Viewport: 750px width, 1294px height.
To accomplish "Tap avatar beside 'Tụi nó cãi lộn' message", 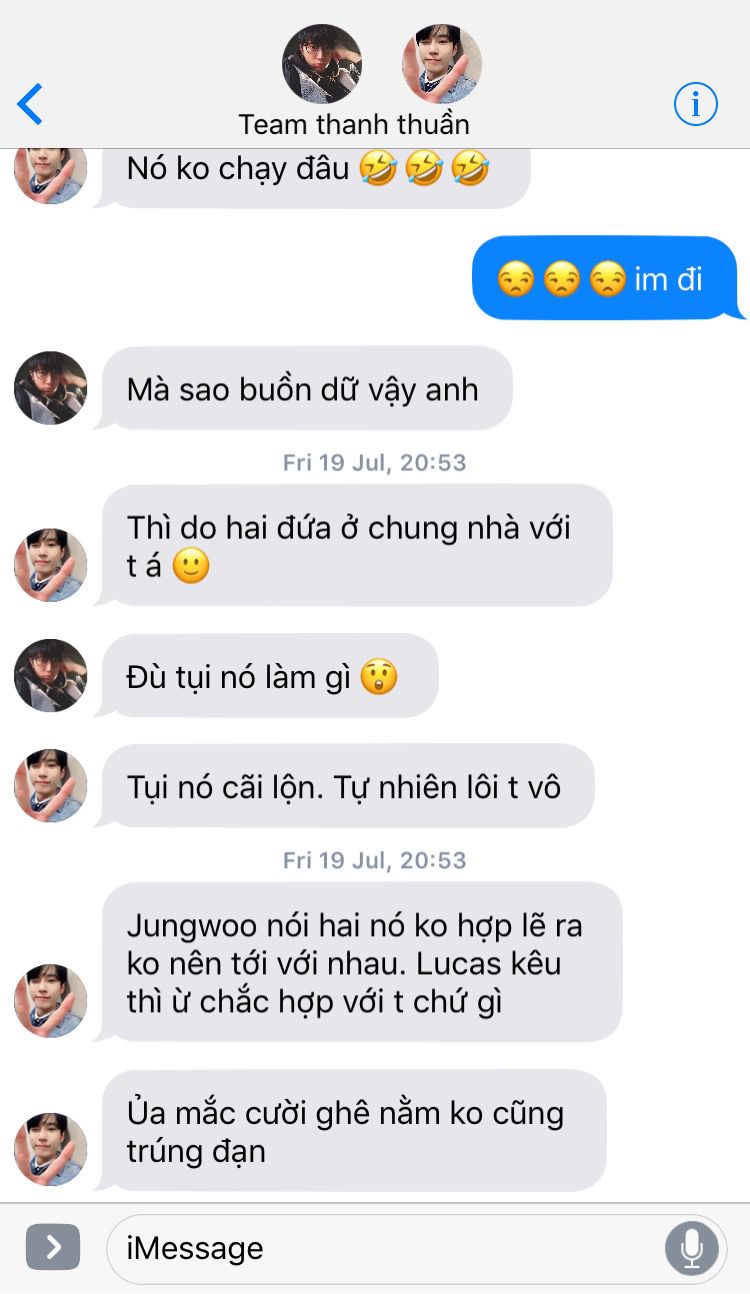I will pyautogui.click(x=51, y=786).
